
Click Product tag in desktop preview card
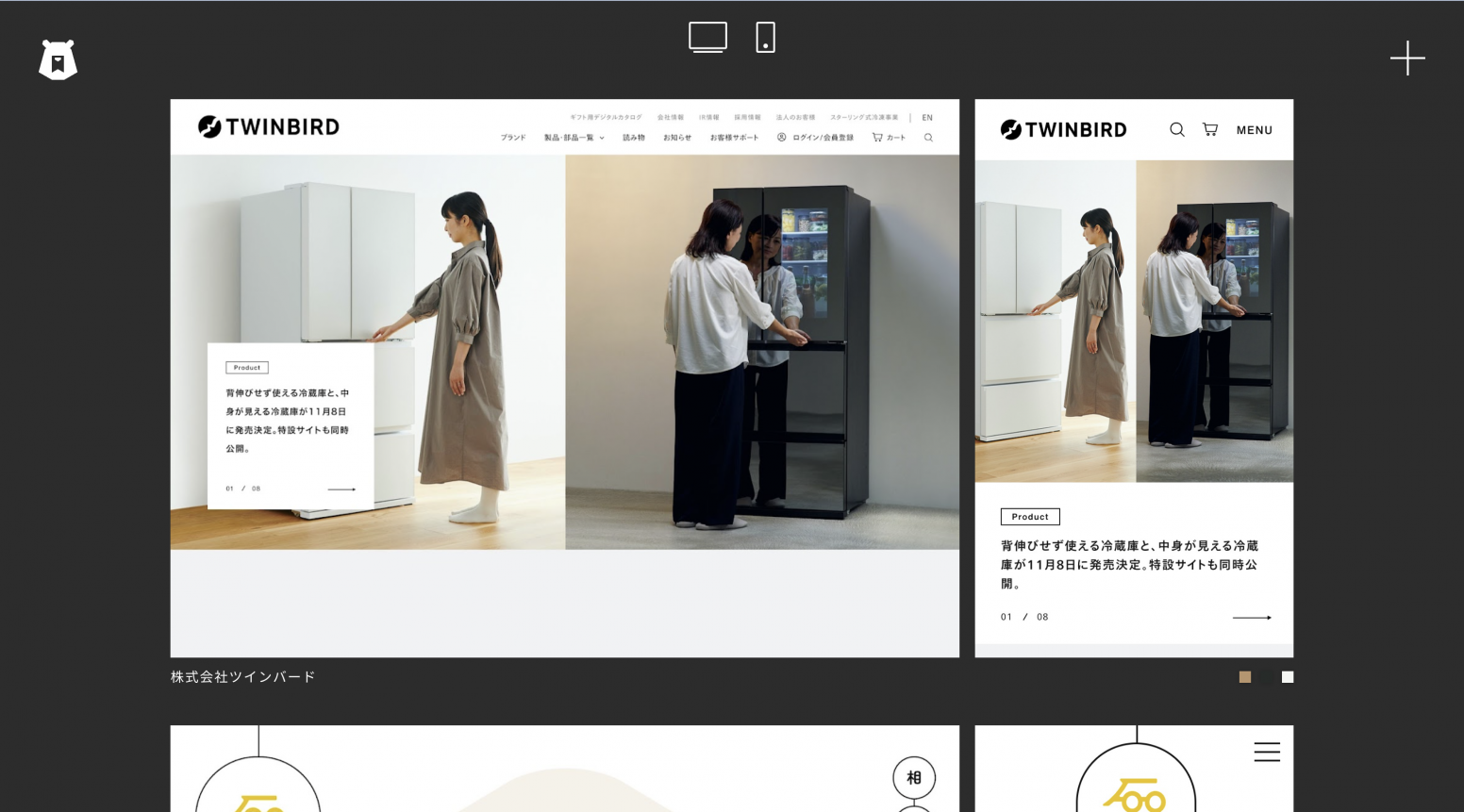[247, 368]
